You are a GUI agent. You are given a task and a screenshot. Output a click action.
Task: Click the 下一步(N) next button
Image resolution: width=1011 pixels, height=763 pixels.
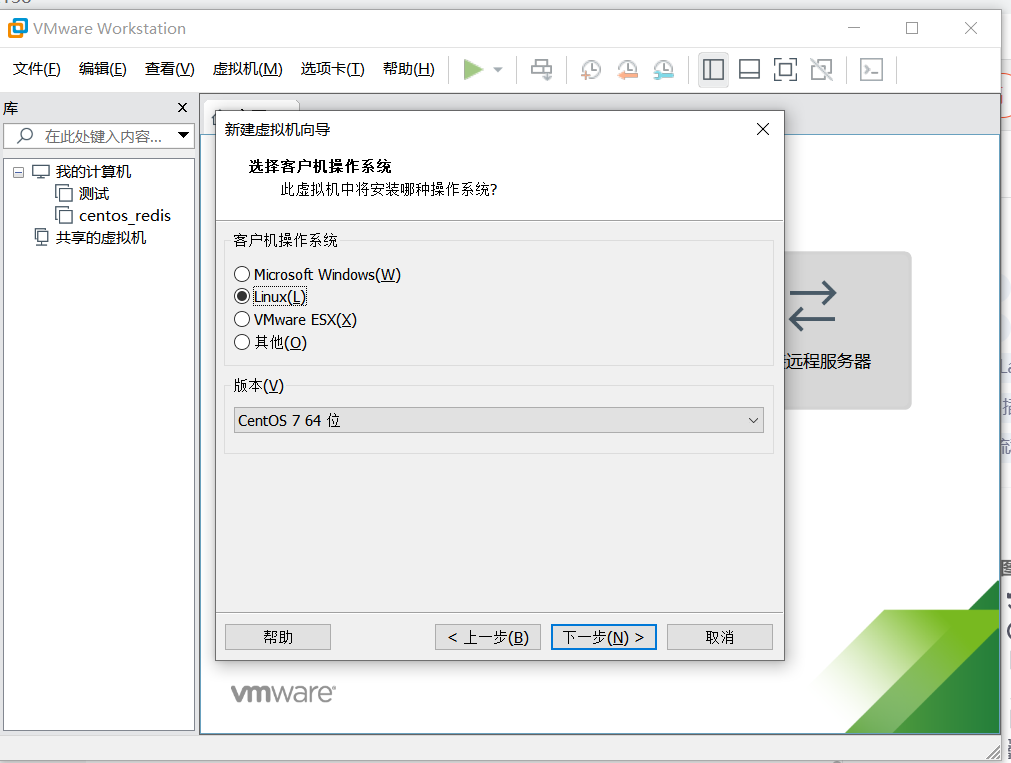click(x=604, y=637)
